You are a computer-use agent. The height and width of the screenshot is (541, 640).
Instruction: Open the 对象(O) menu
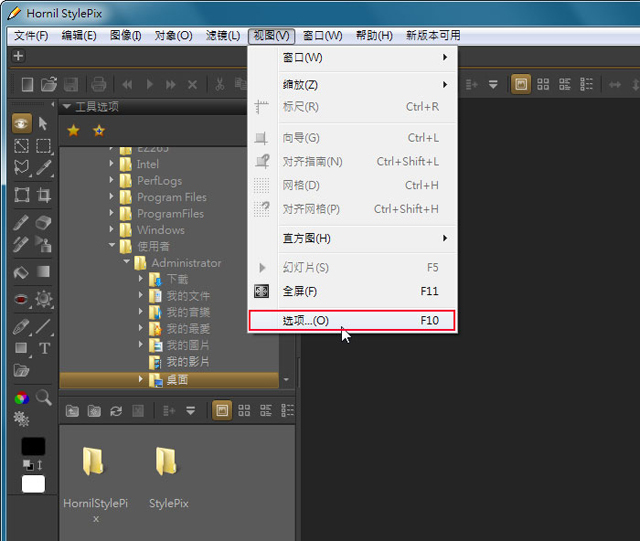[173, 36]
